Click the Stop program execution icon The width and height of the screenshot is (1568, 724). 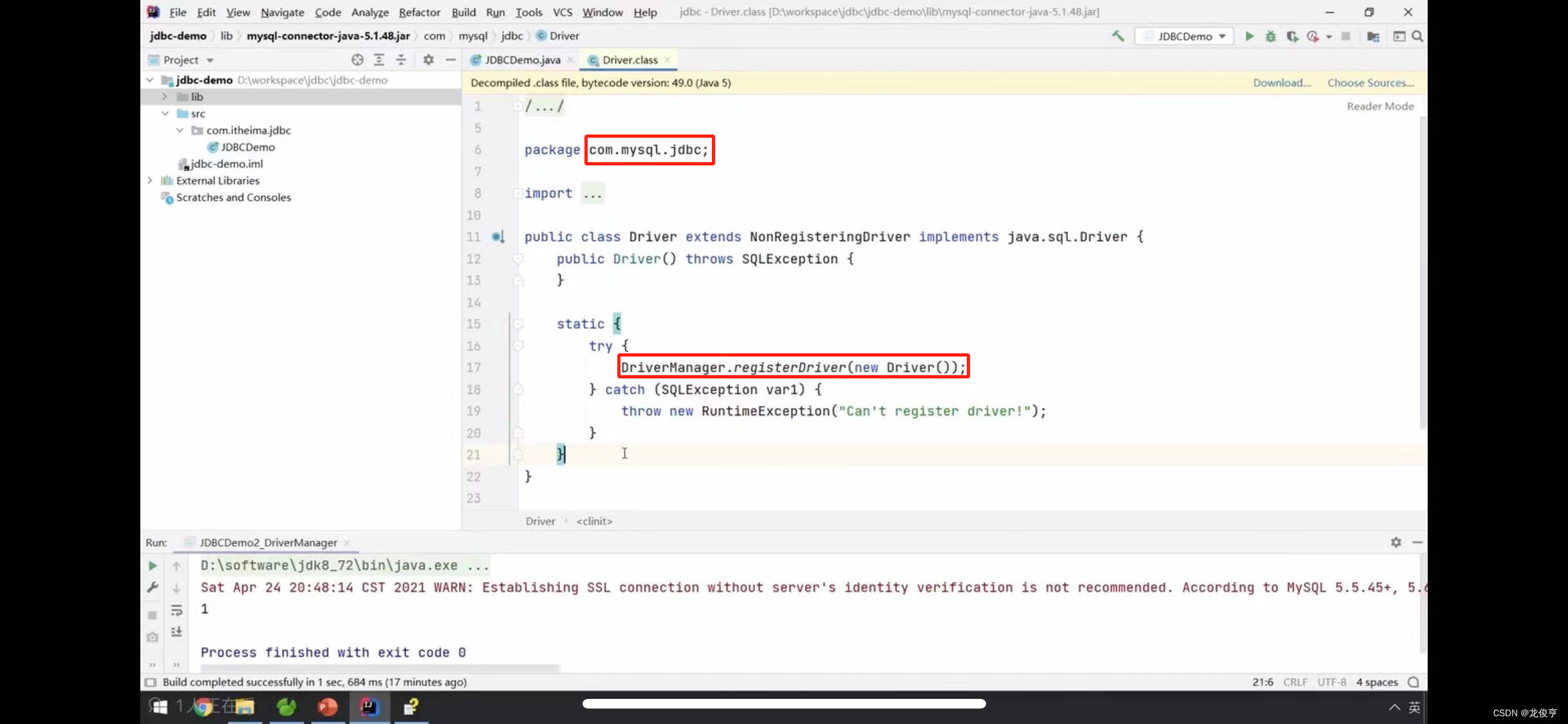pyautogui.click(x=1346, y=36)
